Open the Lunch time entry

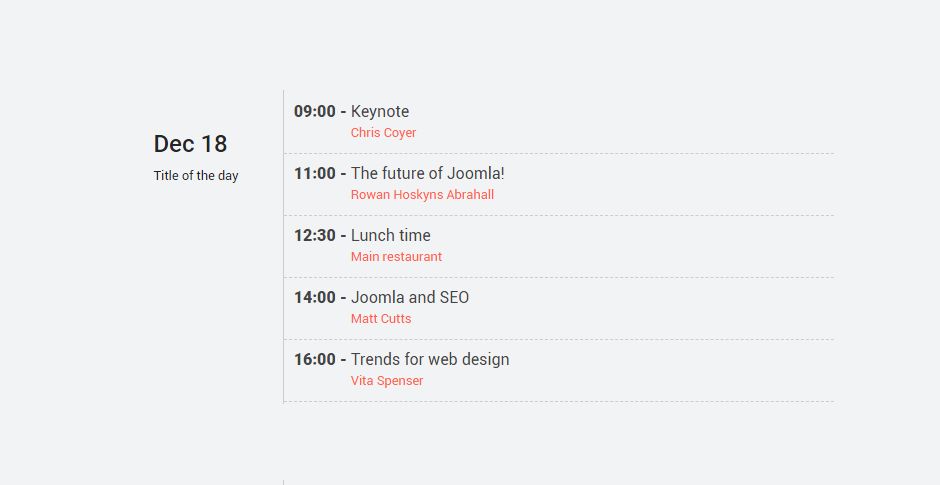coord(390,235)
